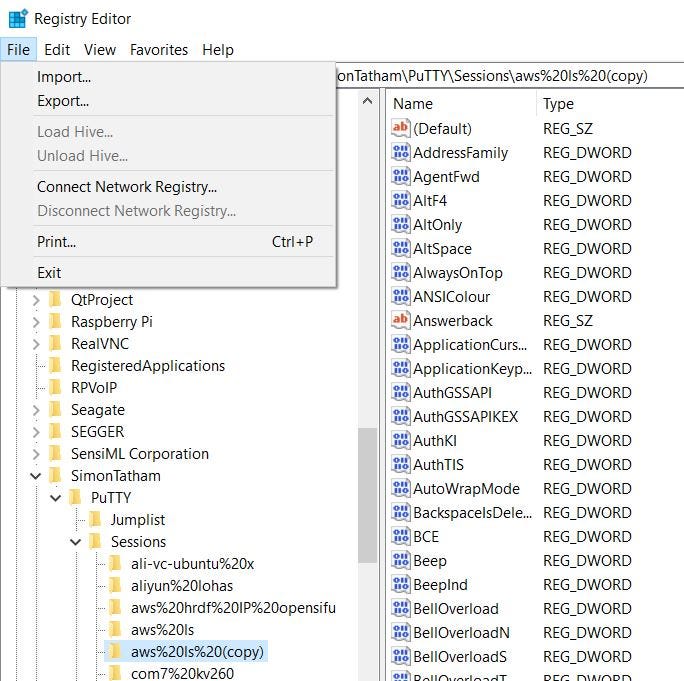Choose Print... from the File menu
This screenshot has height=681, width=684.
pos(169,242)
